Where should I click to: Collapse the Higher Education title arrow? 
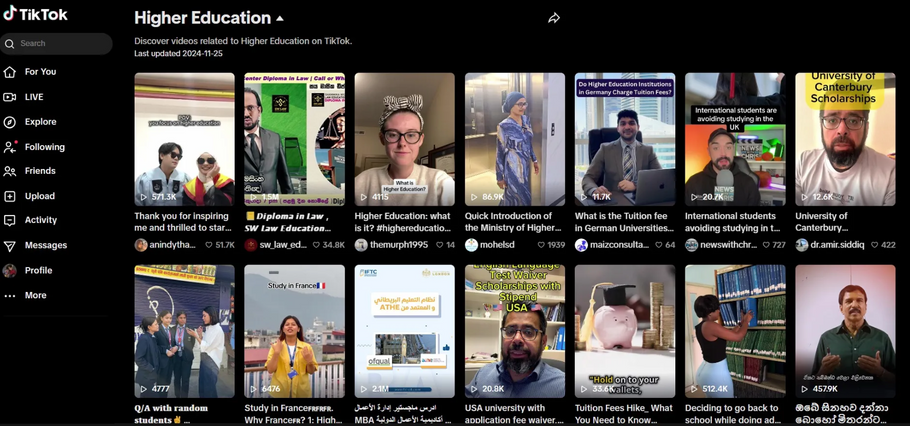(280, 19)
